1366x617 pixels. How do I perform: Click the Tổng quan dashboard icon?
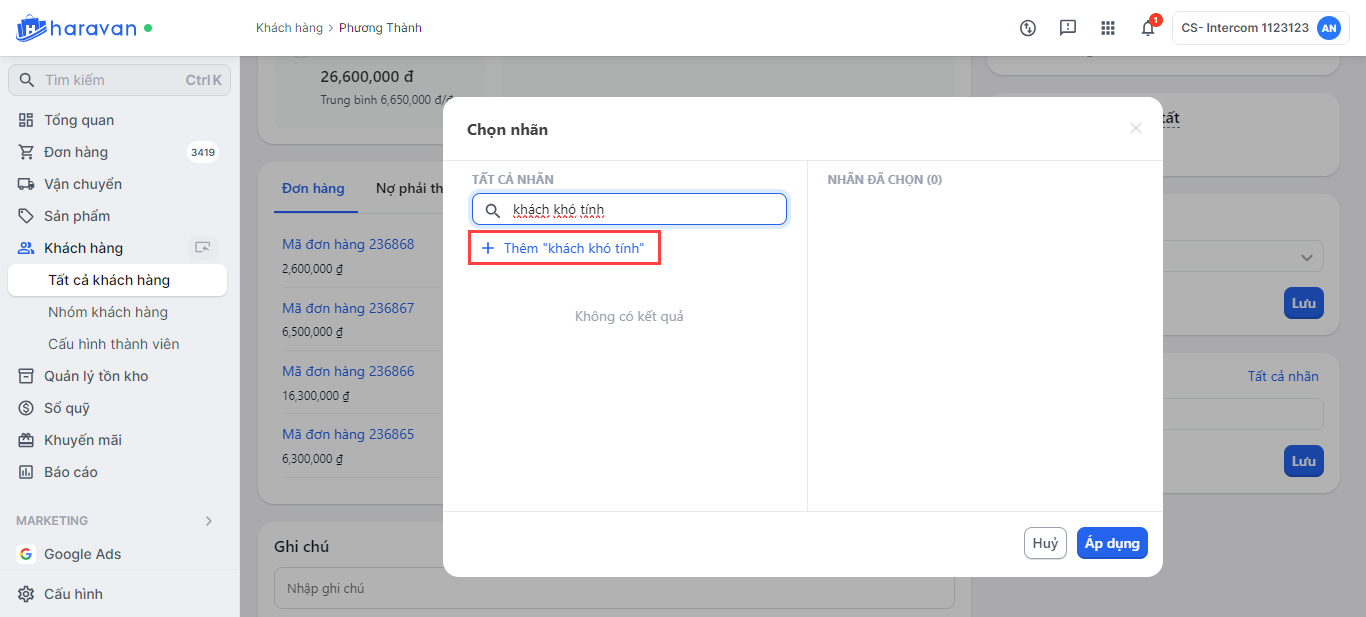coord(26,120)
